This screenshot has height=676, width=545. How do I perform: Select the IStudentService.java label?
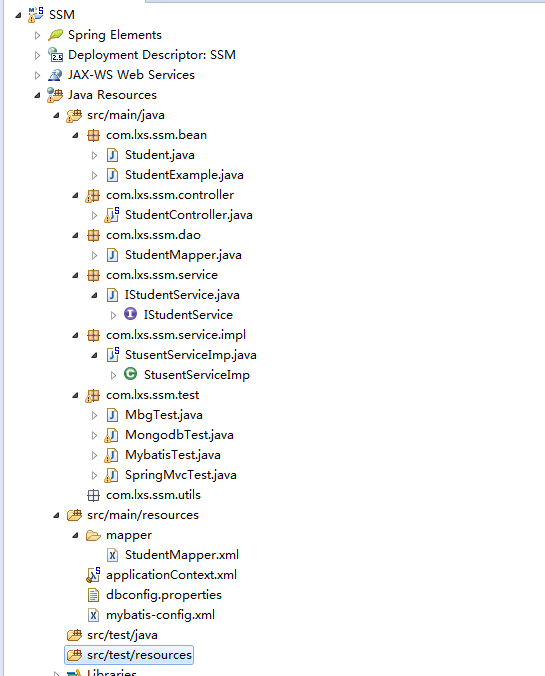click(x=182, y=295)
